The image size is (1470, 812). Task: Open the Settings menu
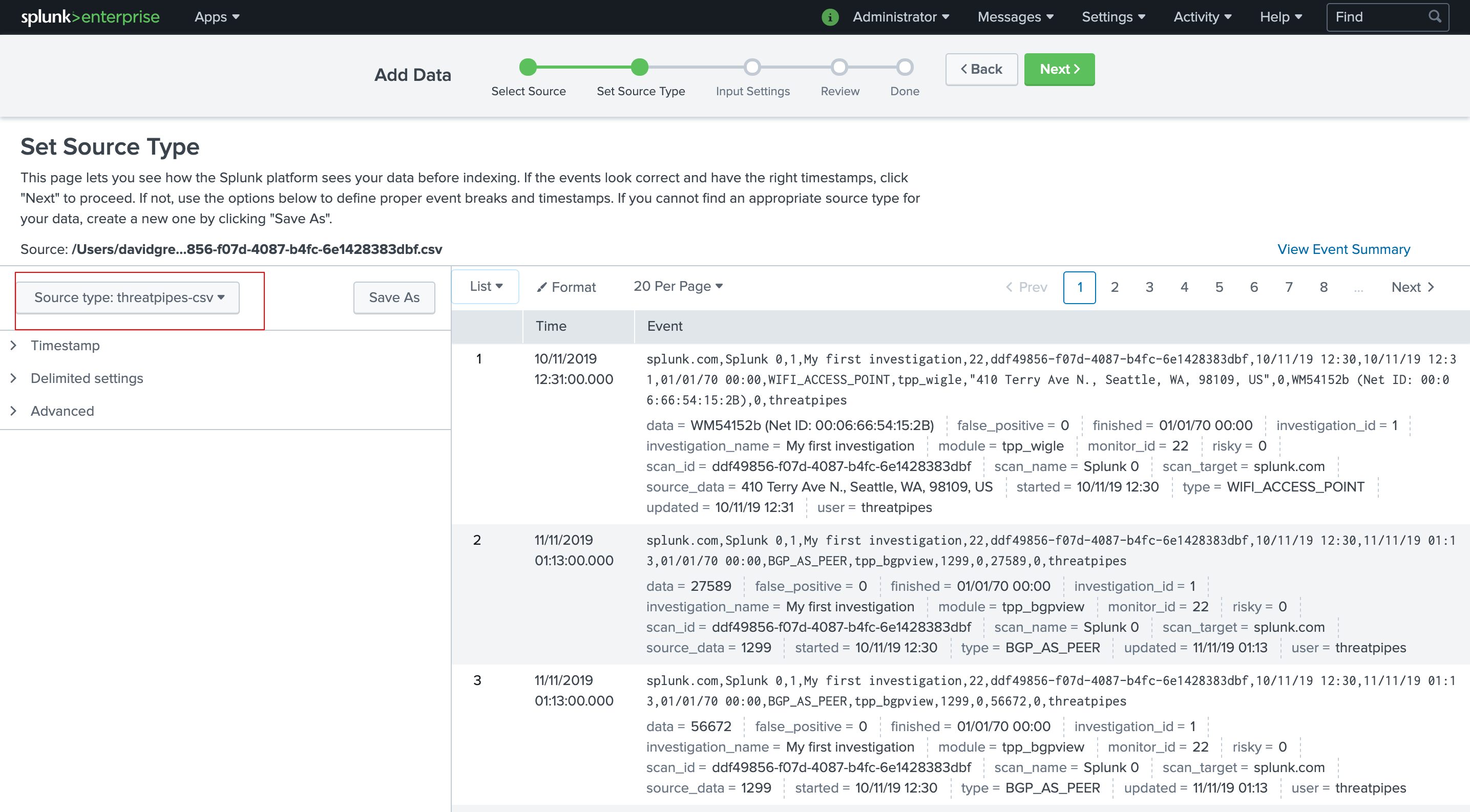pyautogui.click(x=1113, y=17)
